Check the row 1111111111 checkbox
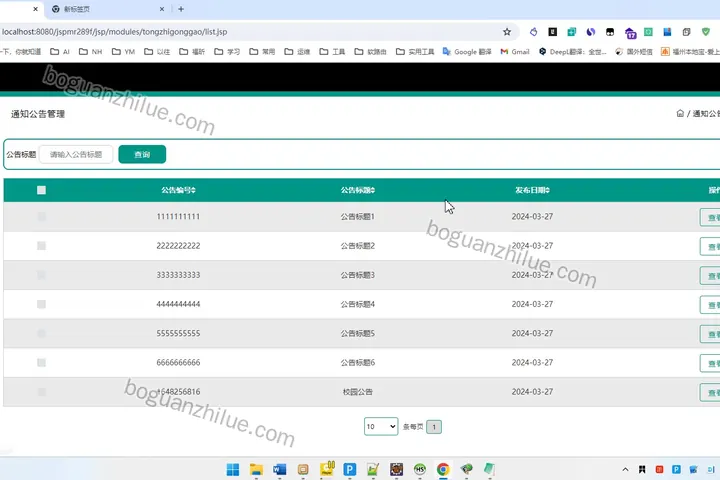This screenshot has width=720, height=480. 41,216
